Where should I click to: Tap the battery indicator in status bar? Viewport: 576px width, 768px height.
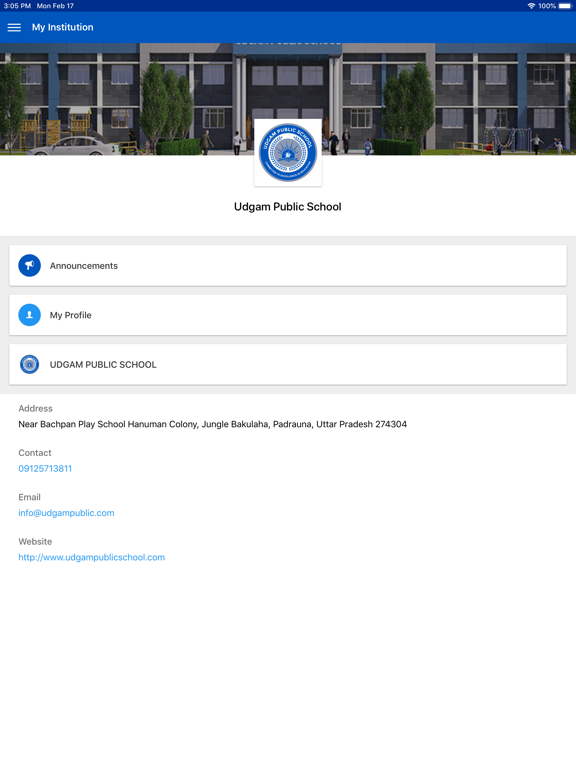pos(565,6)
